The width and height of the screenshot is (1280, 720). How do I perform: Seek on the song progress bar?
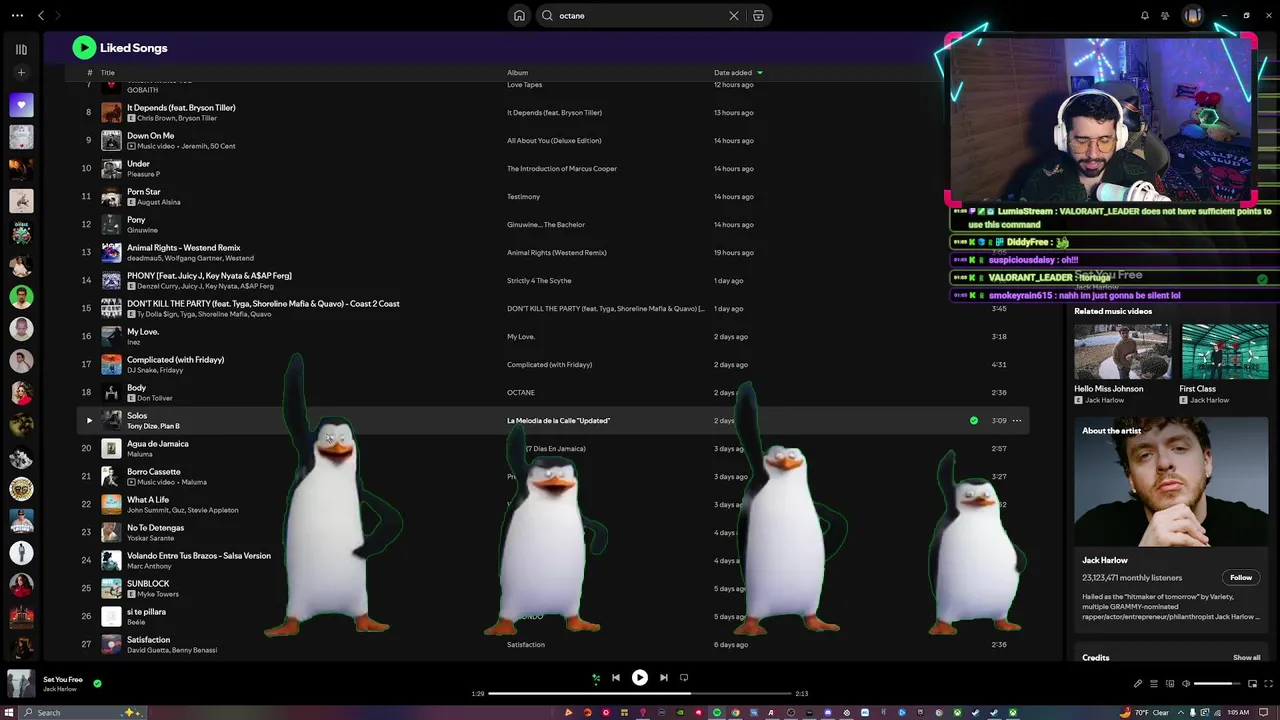(x=640, y=693)
